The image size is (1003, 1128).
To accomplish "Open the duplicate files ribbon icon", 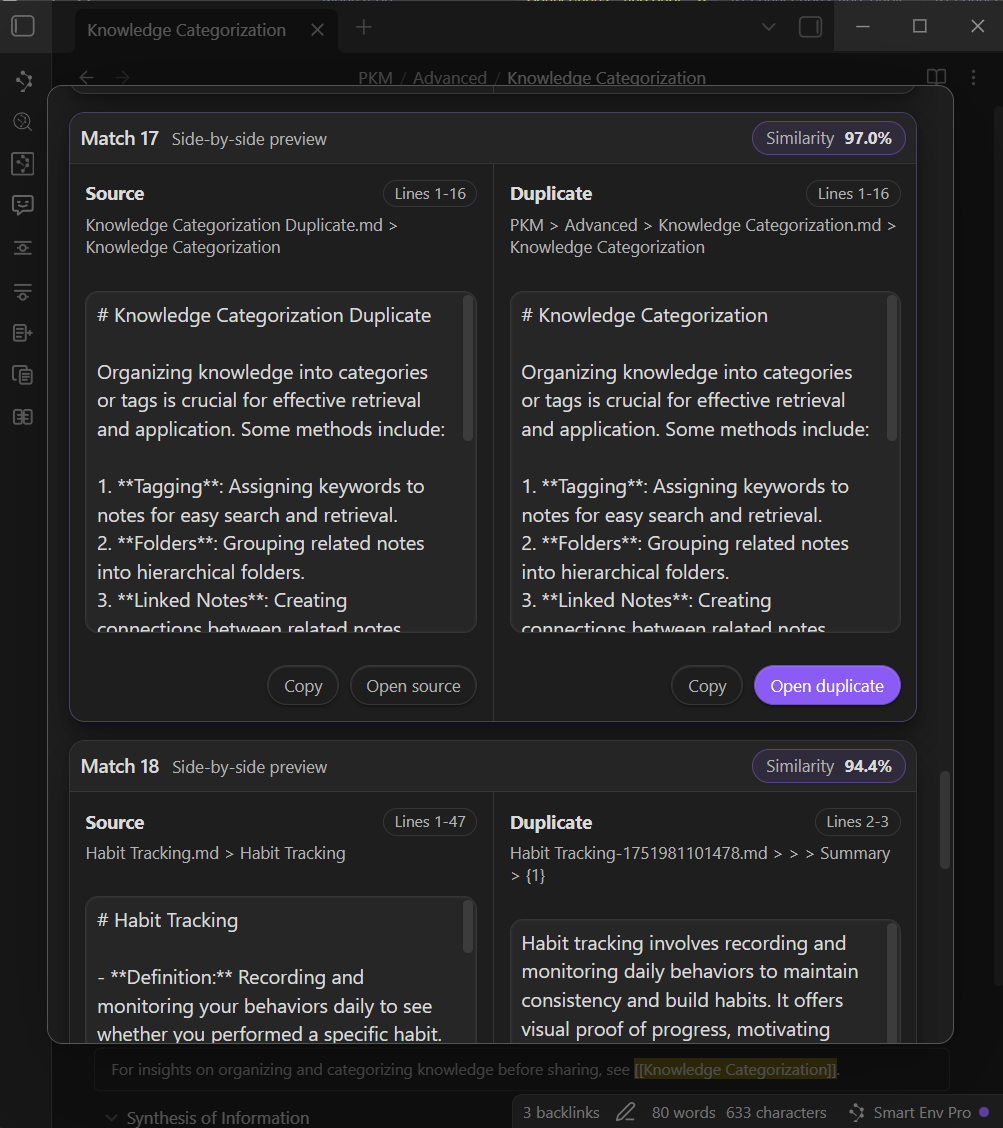I will point(23,375).
